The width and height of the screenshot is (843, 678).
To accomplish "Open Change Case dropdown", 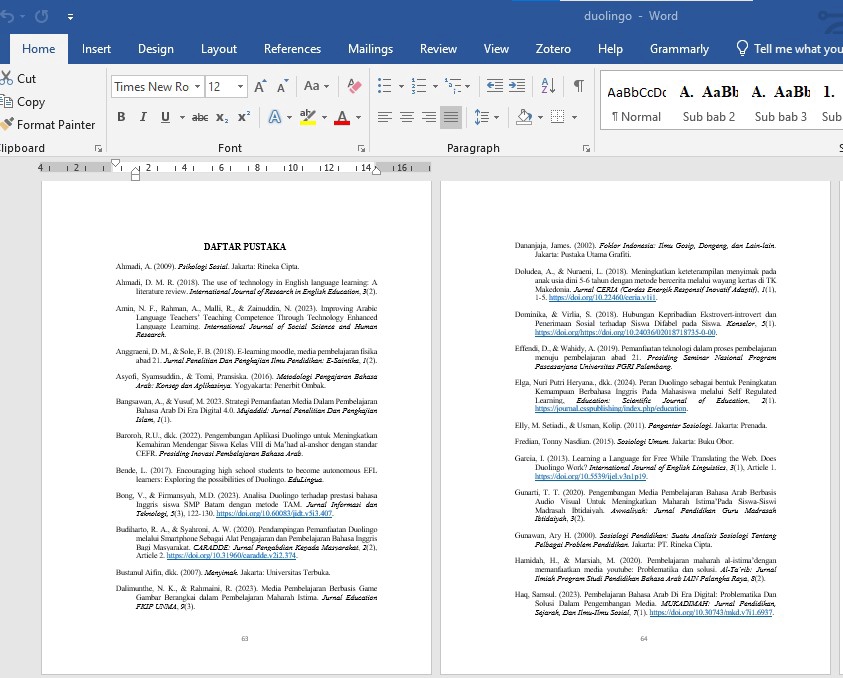I will 317,86.
